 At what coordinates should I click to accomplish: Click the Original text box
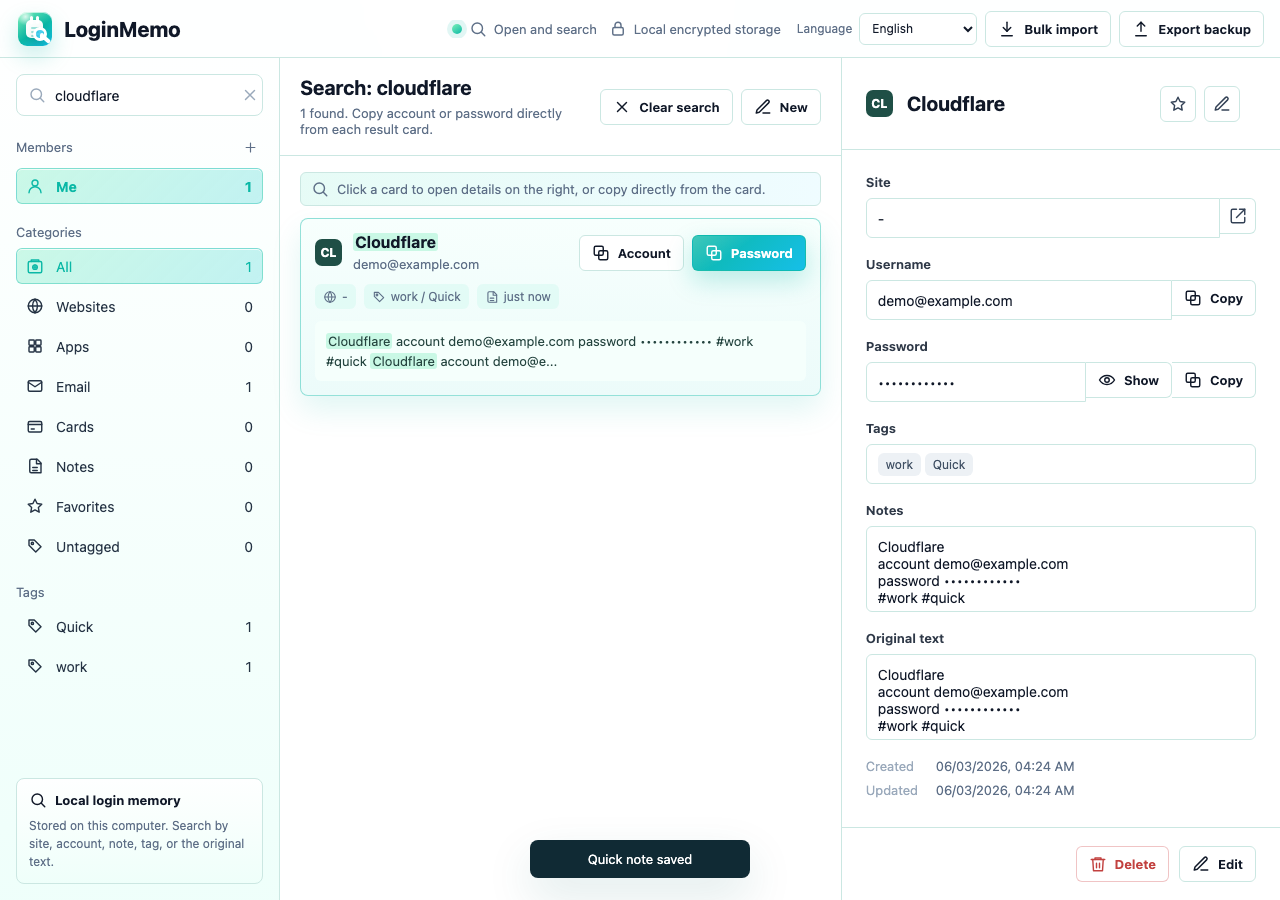pyautogui.click(x=1060, y=697)
